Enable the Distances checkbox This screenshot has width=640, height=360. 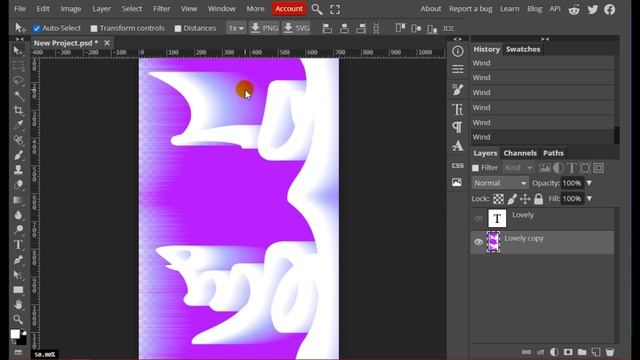[x=178, y=28]
